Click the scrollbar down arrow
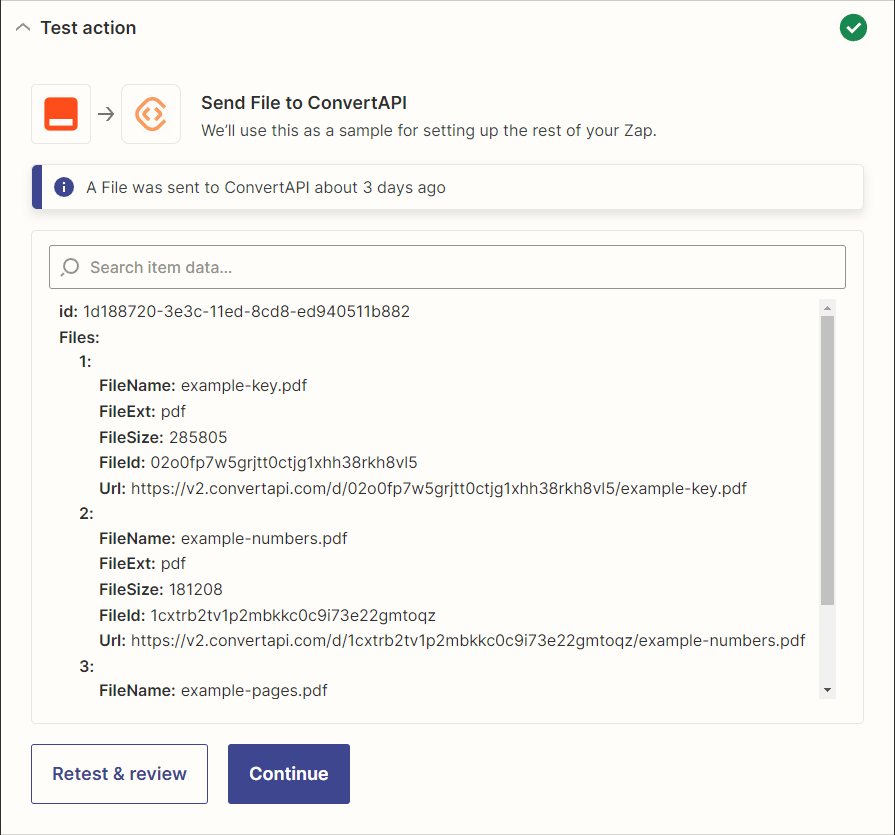The height and width of the screenshot is (835, 895). [828, 691]
